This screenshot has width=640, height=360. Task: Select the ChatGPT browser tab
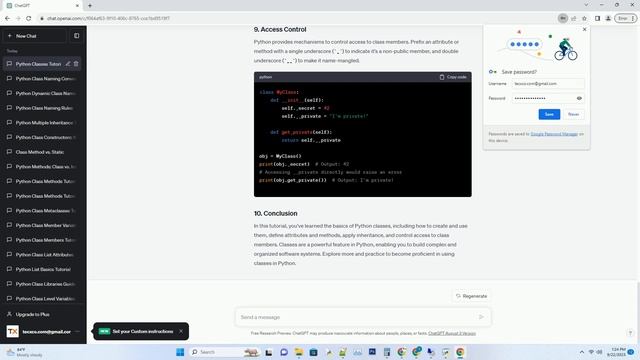click(41, 6)
